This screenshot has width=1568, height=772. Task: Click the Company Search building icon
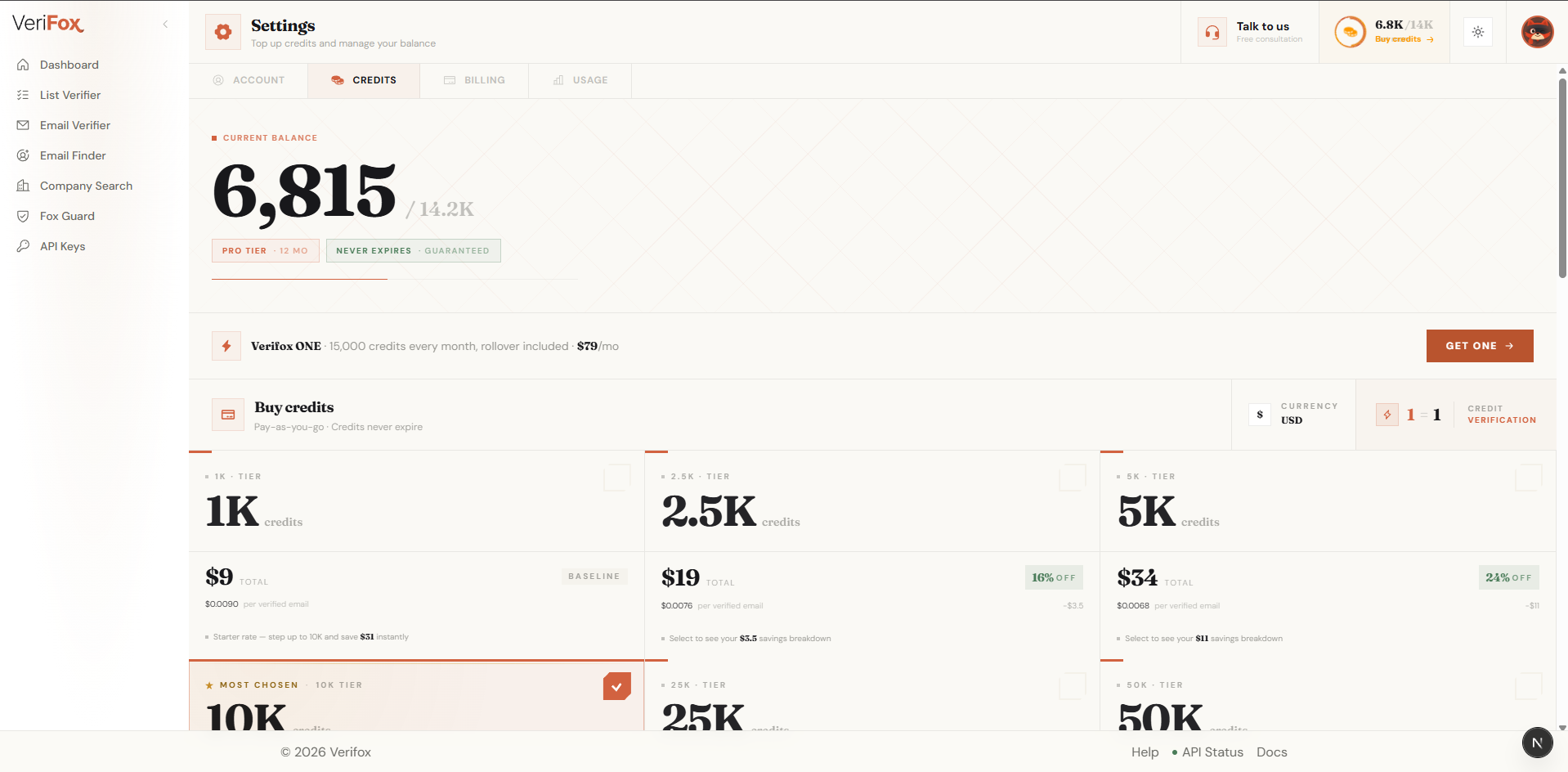(23, 186)
